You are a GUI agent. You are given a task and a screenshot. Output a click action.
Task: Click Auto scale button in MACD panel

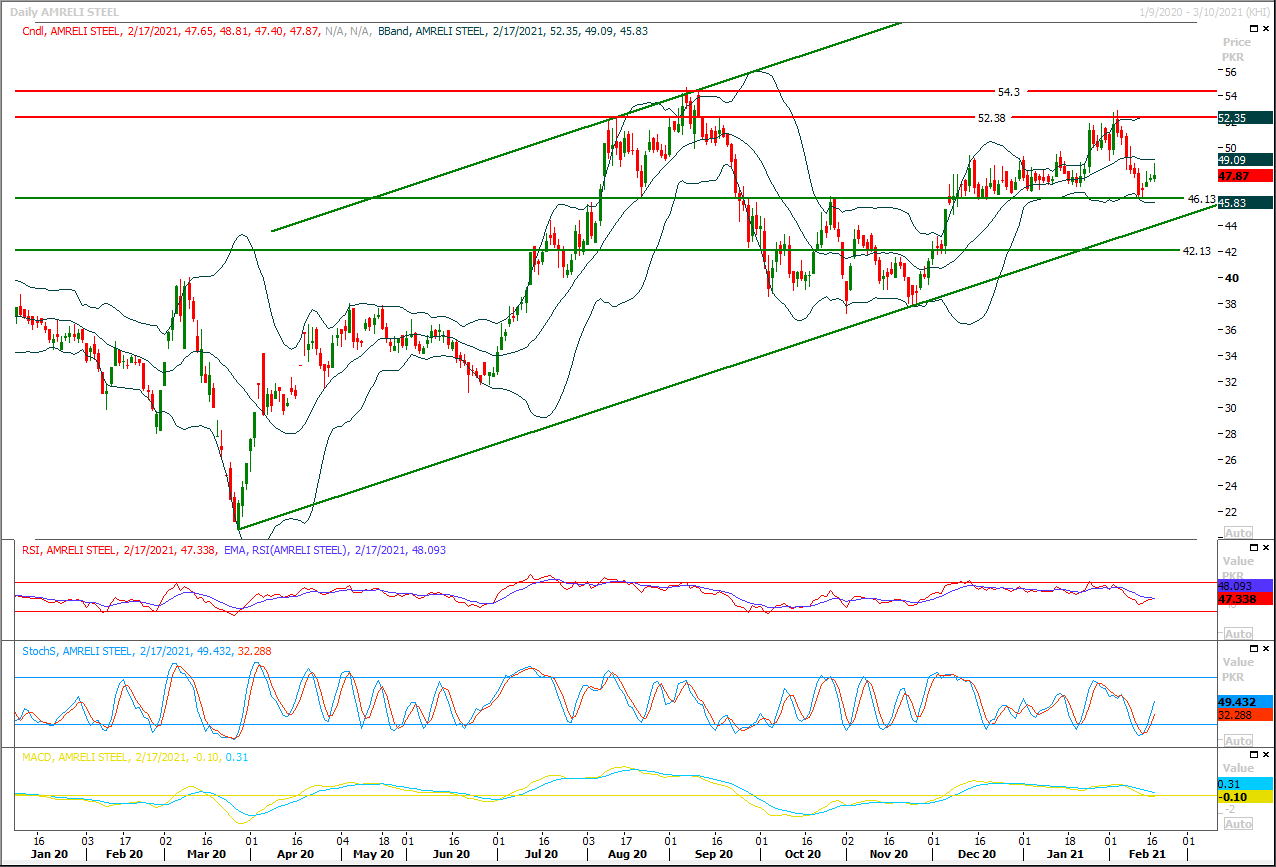[x=1238, y=824]
